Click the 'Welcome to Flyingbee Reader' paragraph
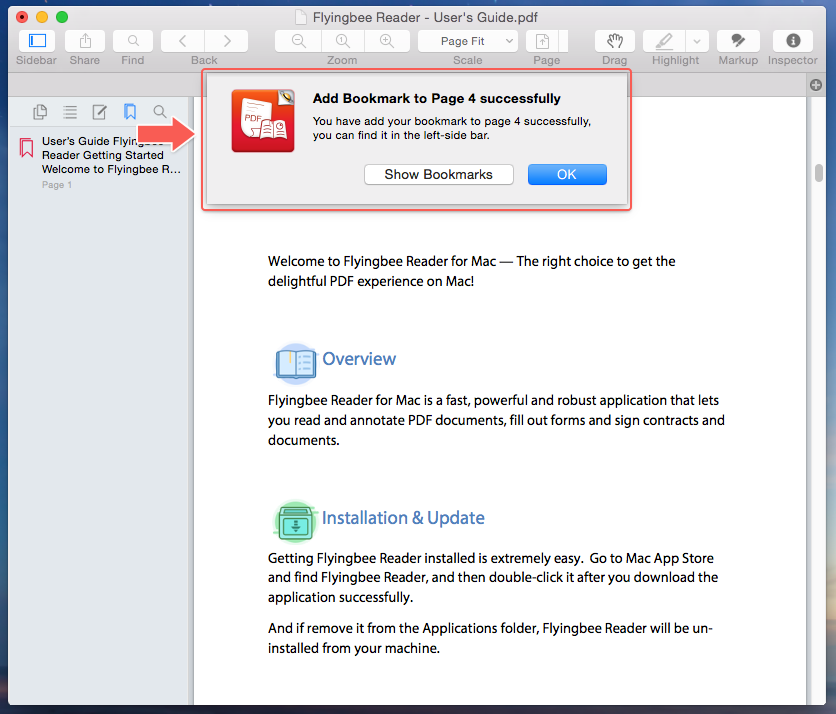The image size is (836, 714). (471, 271)
